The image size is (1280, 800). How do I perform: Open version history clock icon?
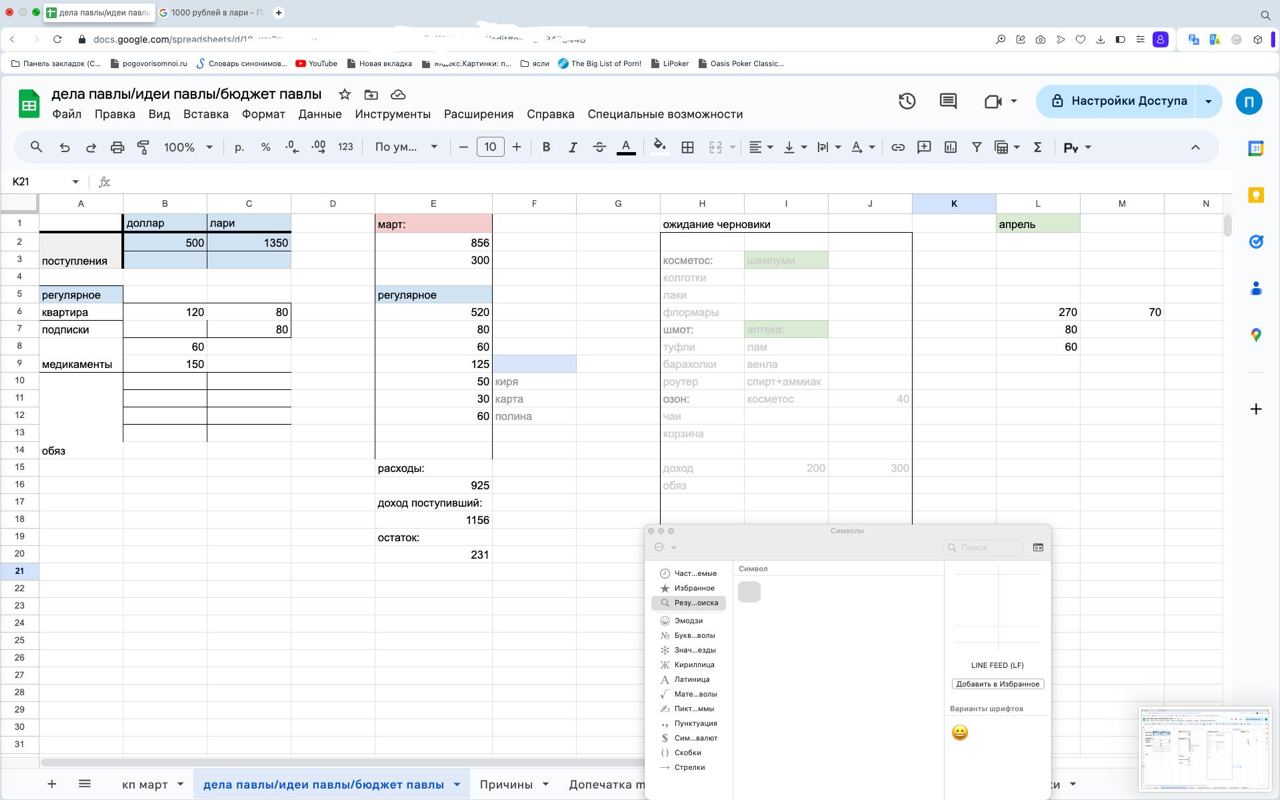(x=907, y=101)
